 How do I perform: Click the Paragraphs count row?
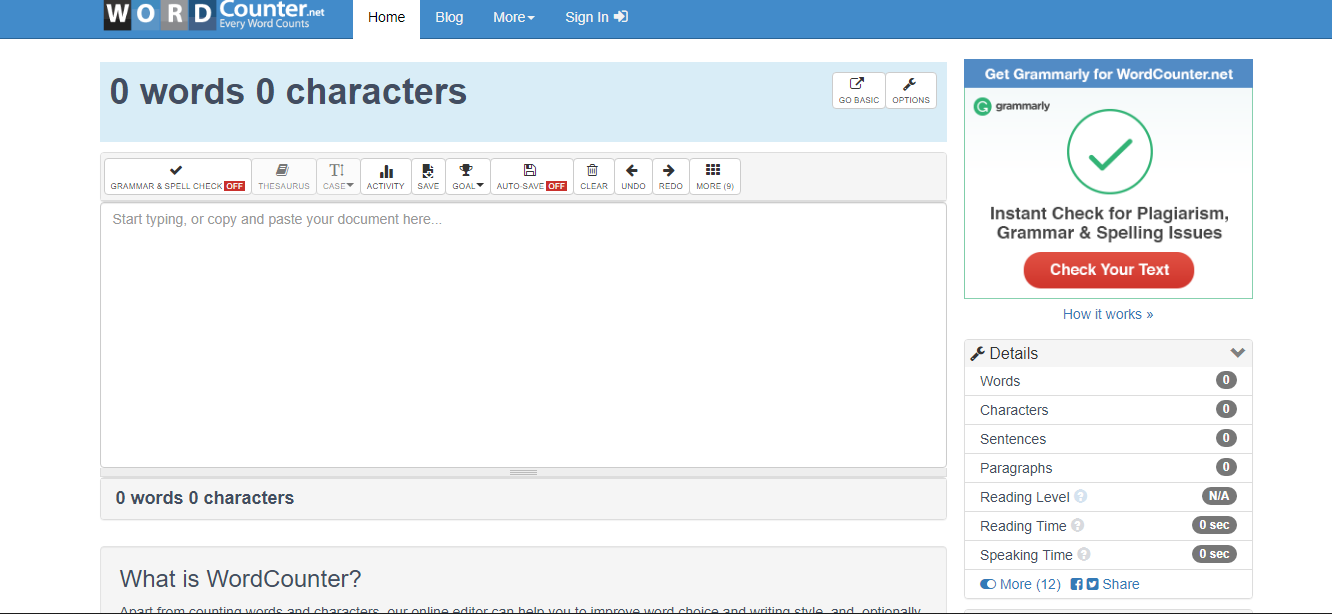(x=1108, y=468)
